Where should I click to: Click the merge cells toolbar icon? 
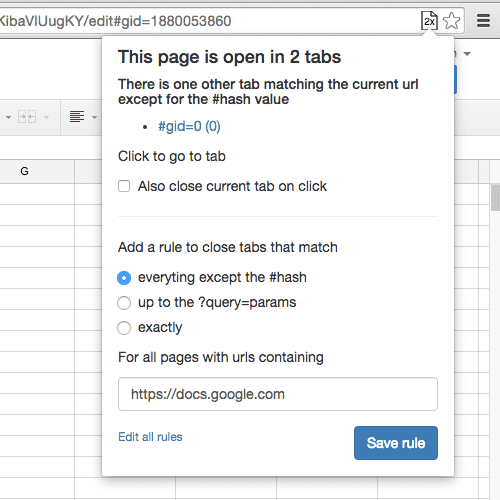point(27,117)
